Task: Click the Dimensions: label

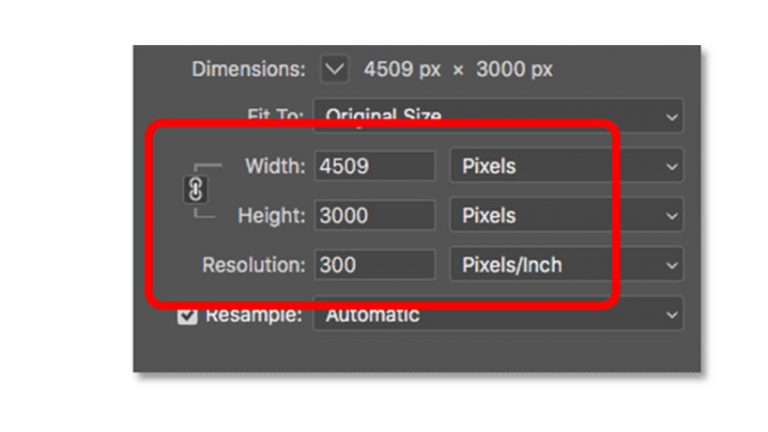Action: (x=248, y=70)
